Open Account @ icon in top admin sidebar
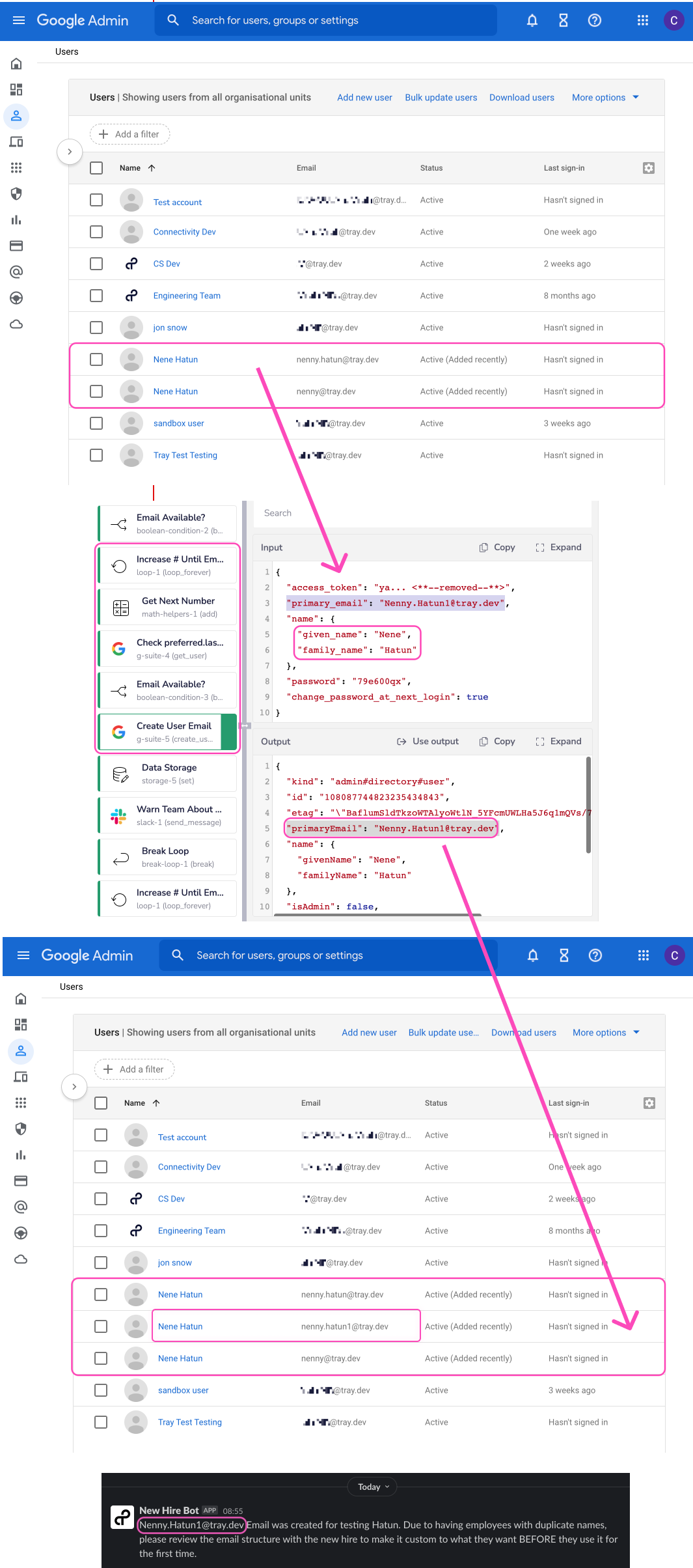Image resolution: width=693 pixels, height=1568 pixels. coord(16,272)
